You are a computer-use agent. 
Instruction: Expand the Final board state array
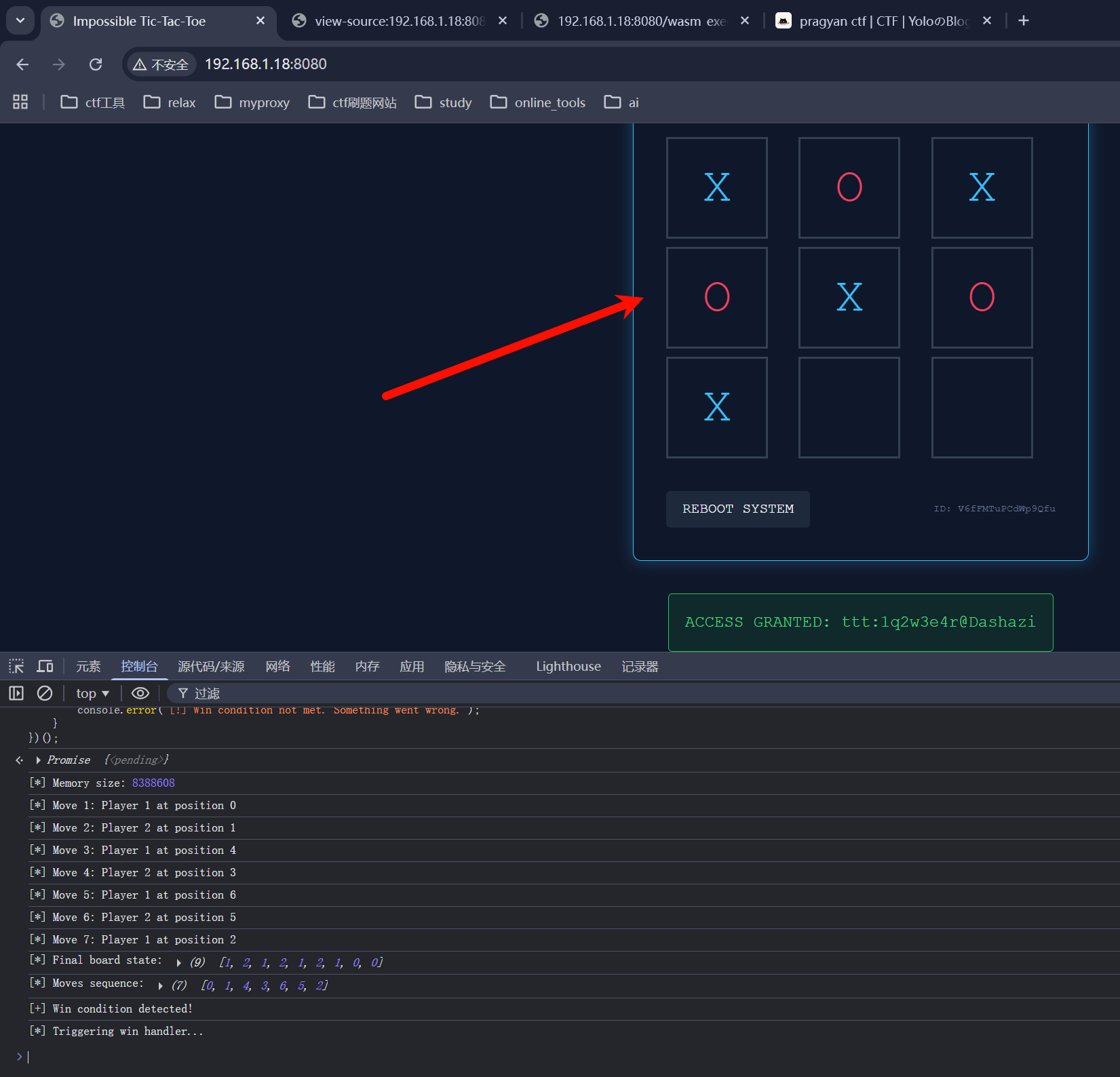[x=178, y=962]
